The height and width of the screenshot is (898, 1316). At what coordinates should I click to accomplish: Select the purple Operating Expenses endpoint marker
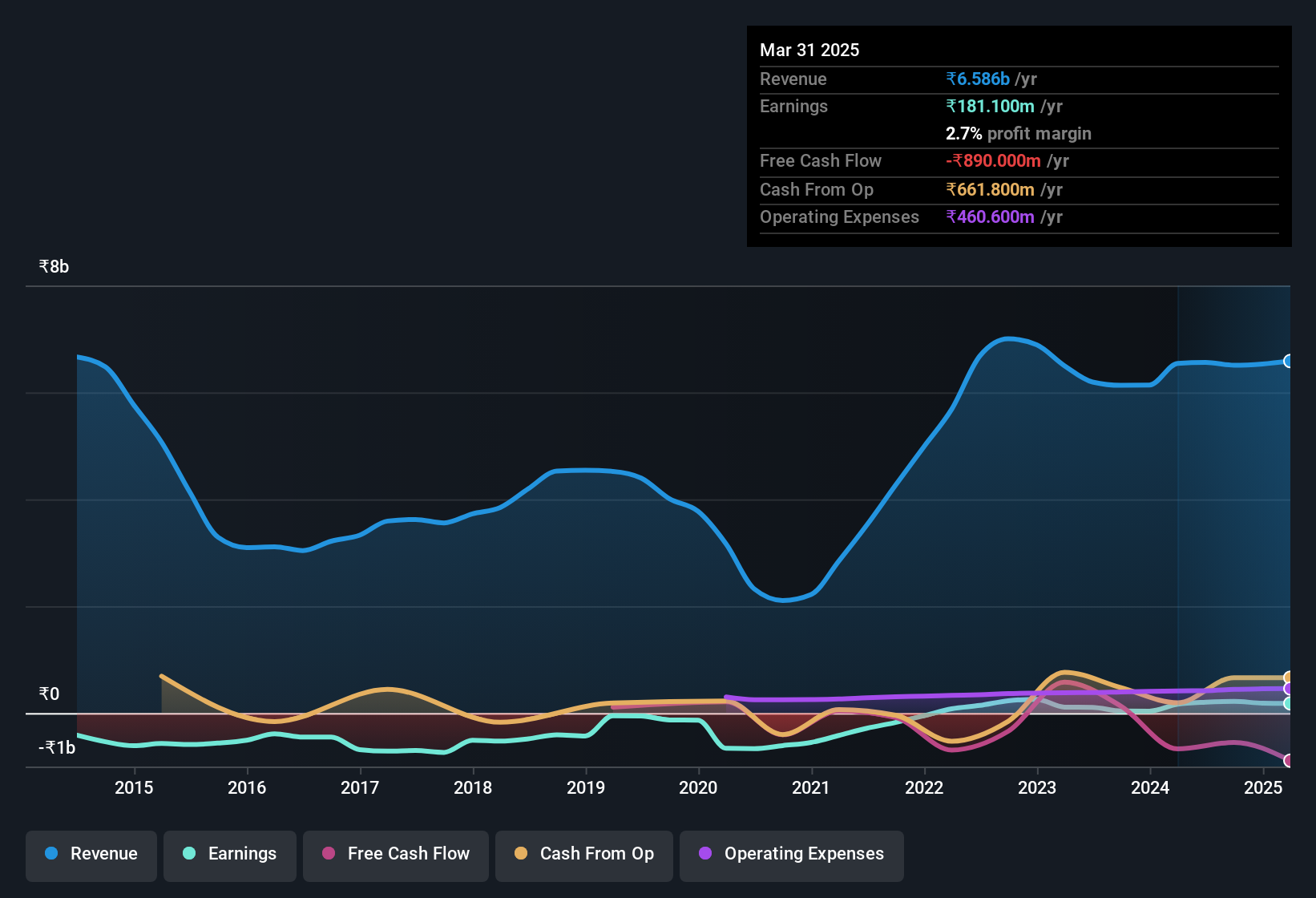tap(1288, 689)
